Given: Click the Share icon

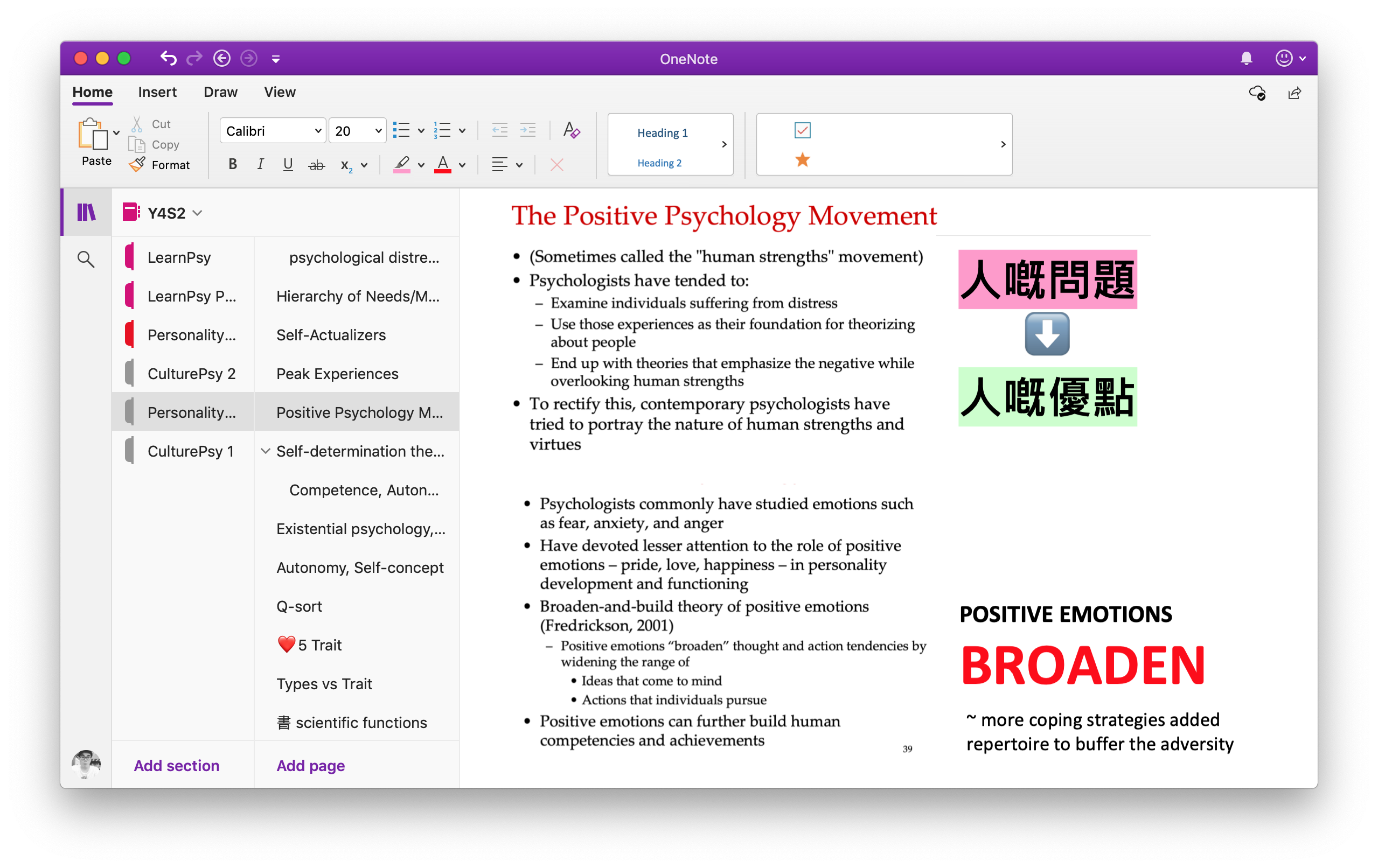Looking at the screenshot, I should pos(1295,93).
